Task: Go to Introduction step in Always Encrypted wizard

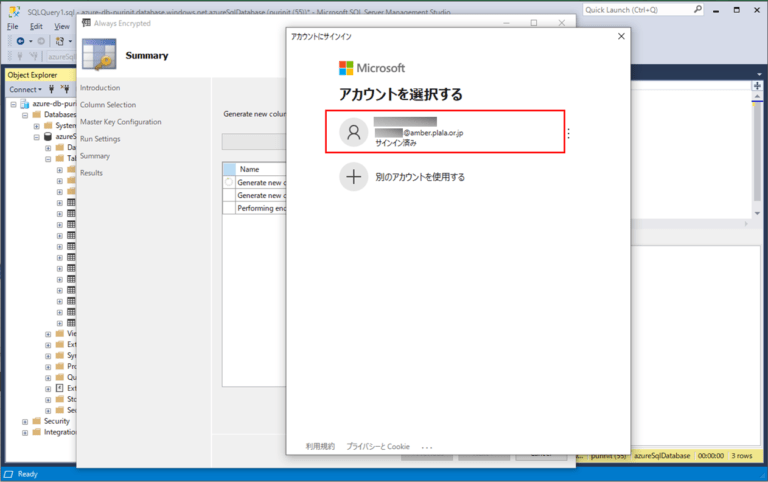Action: click(100, 88)
